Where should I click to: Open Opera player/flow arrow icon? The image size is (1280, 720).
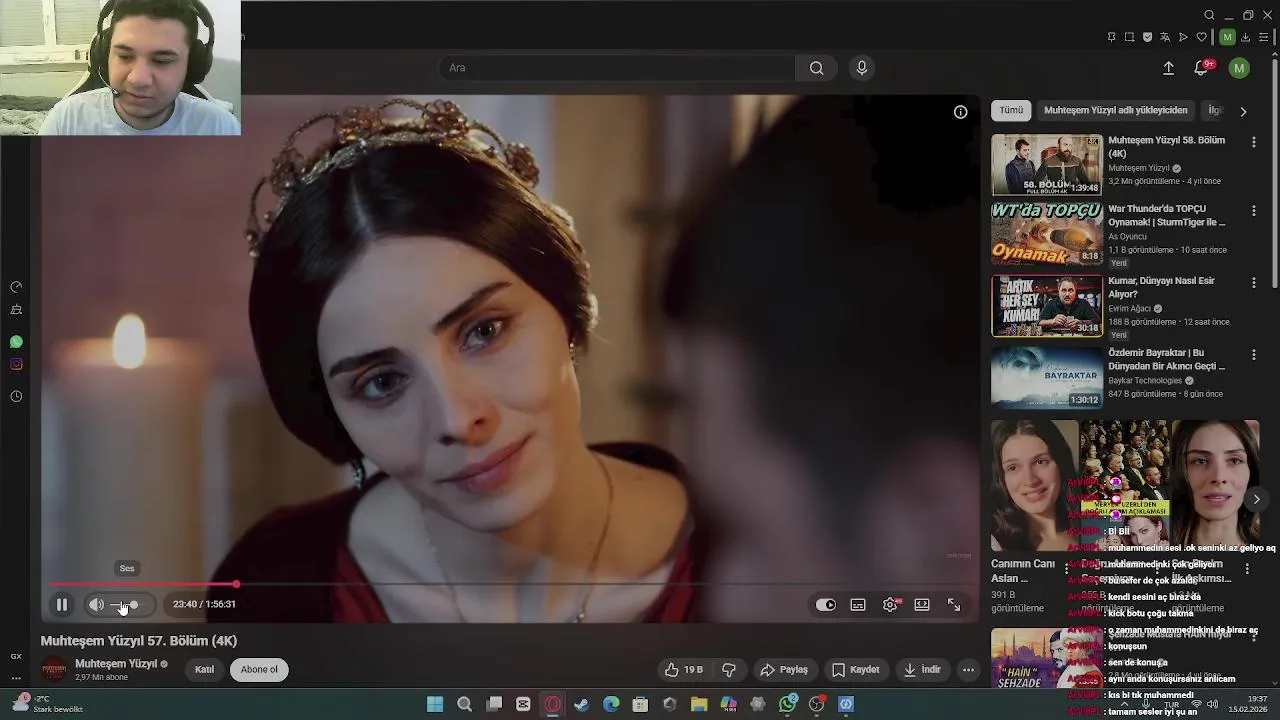pyautogui.click(x=1183, y=37)
